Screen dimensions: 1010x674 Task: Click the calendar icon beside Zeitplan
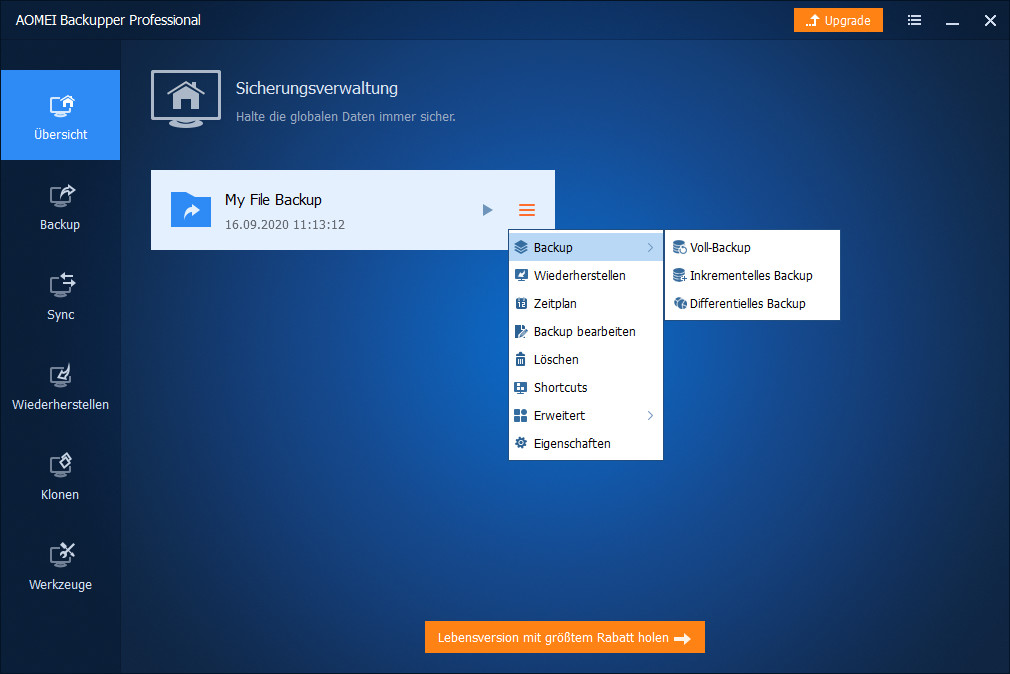[x=521, y=303]
